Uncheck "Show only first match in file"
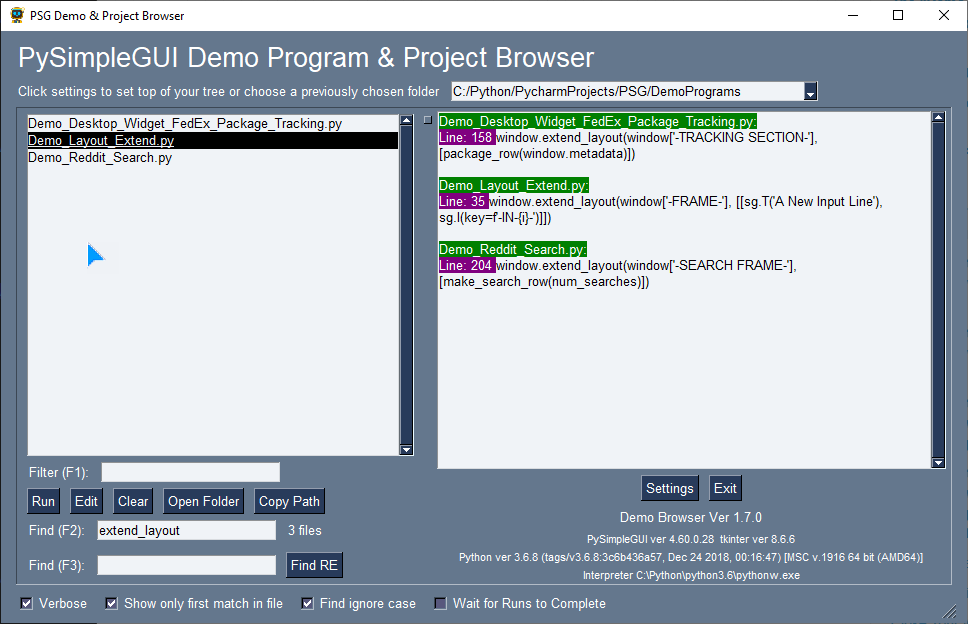The width and height of the screenshot is (968, 624). coord(112,603)
